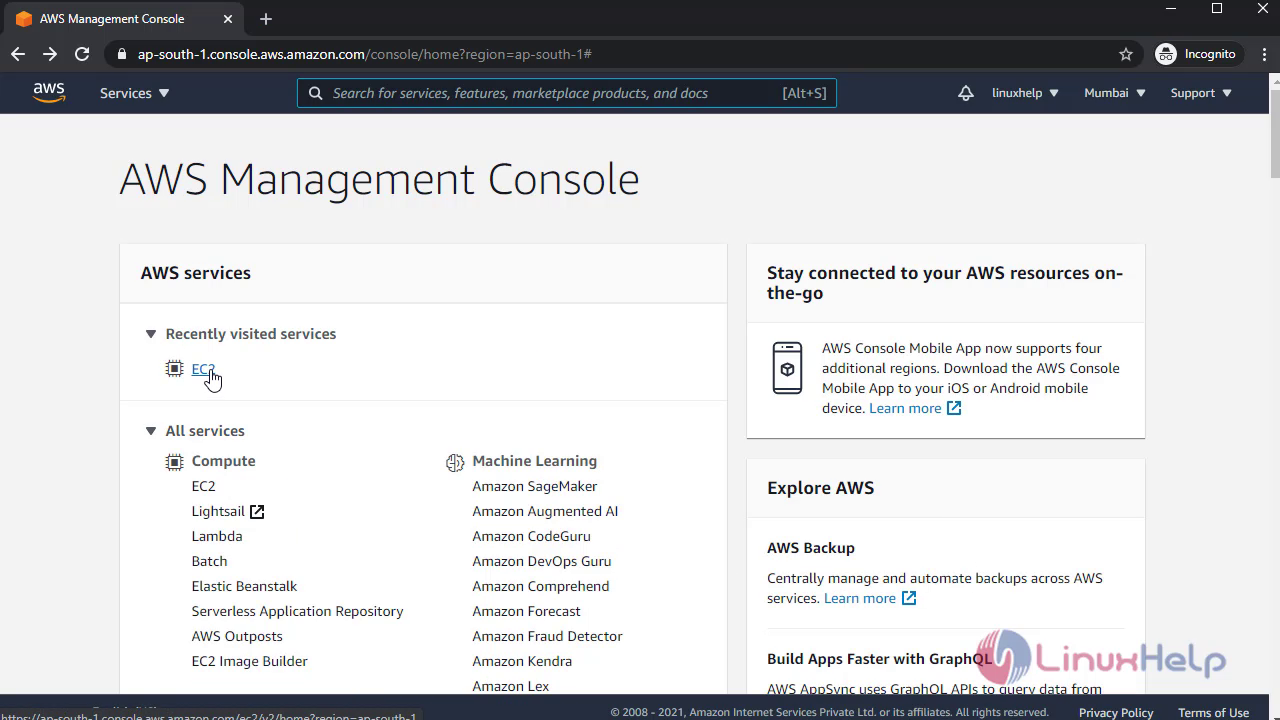This screenshot has width=1280, height=720.
Task: Open Lambda service link
Action: [x=217, y=536]
